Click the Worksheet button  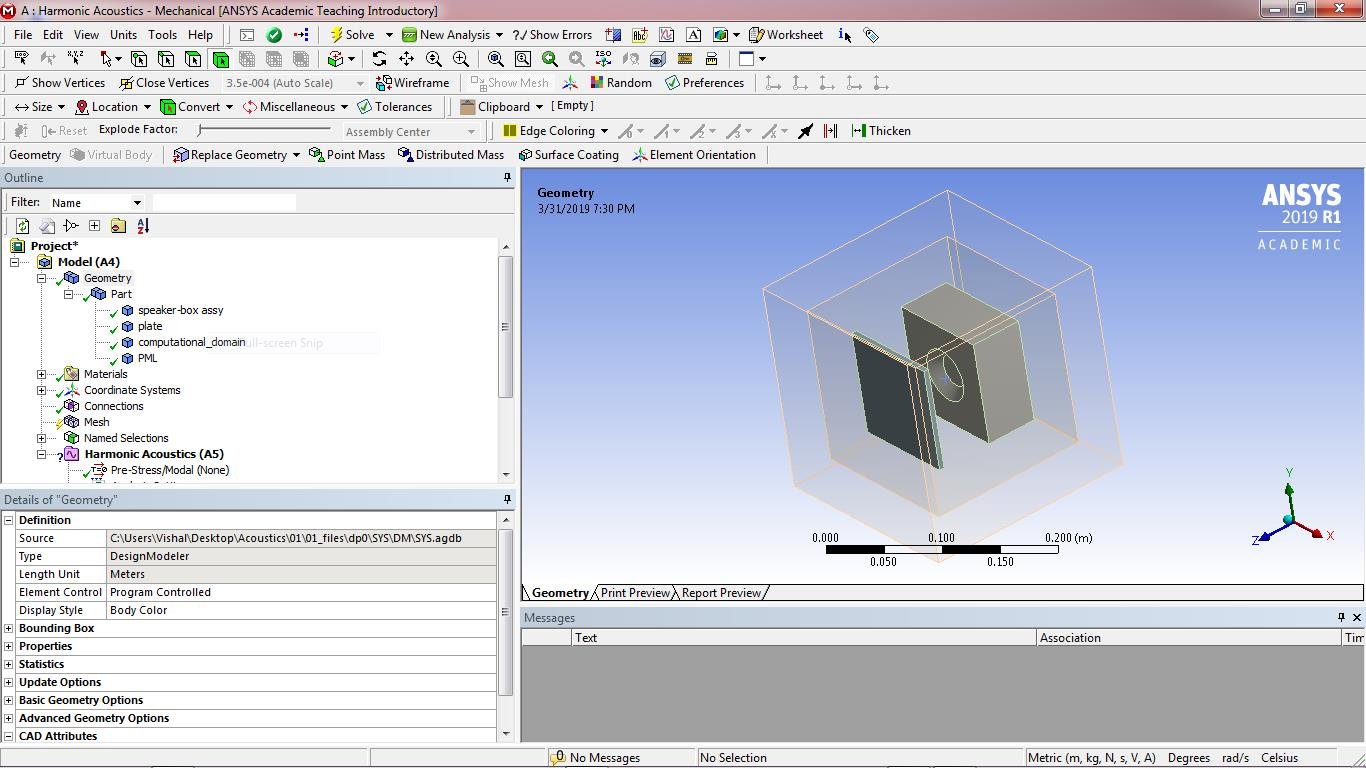click(x=786, y=35)
